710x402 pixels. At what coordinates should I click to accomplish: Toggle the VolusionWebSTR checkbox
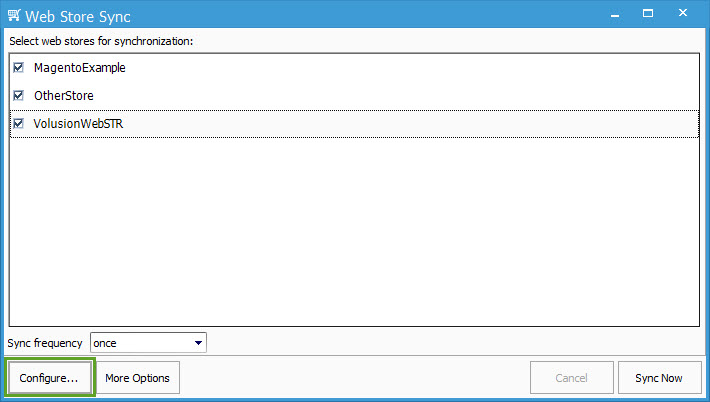tap(19, 124)
